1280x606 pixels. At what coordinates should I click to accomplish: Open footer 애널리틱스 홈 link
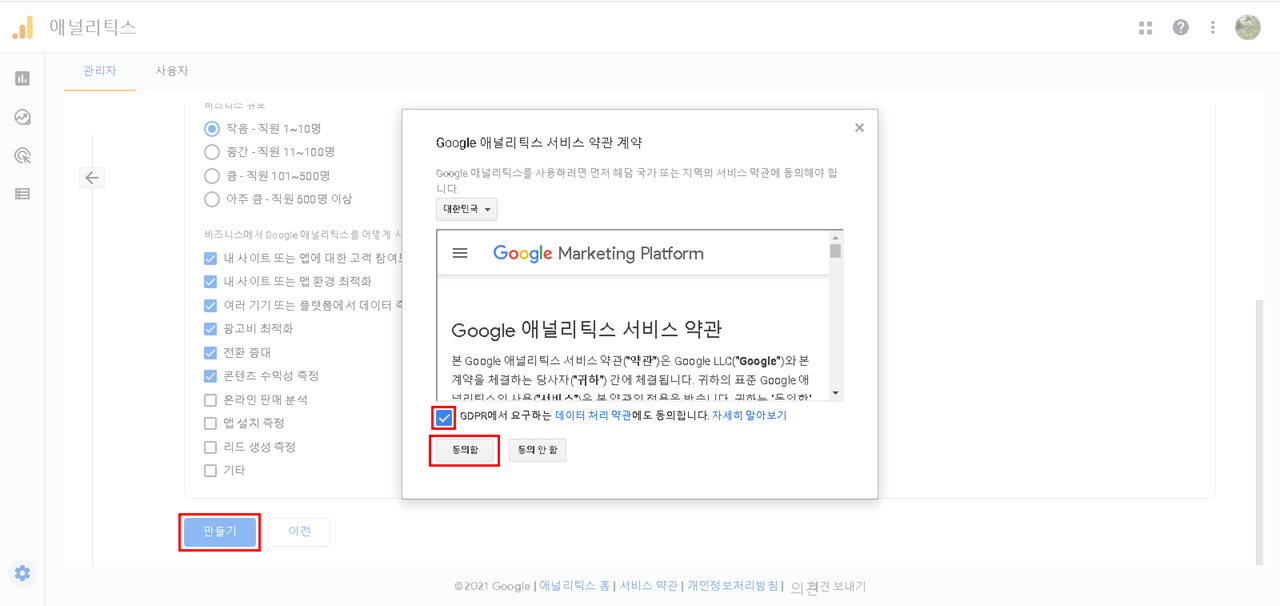[x=575, y=586]
